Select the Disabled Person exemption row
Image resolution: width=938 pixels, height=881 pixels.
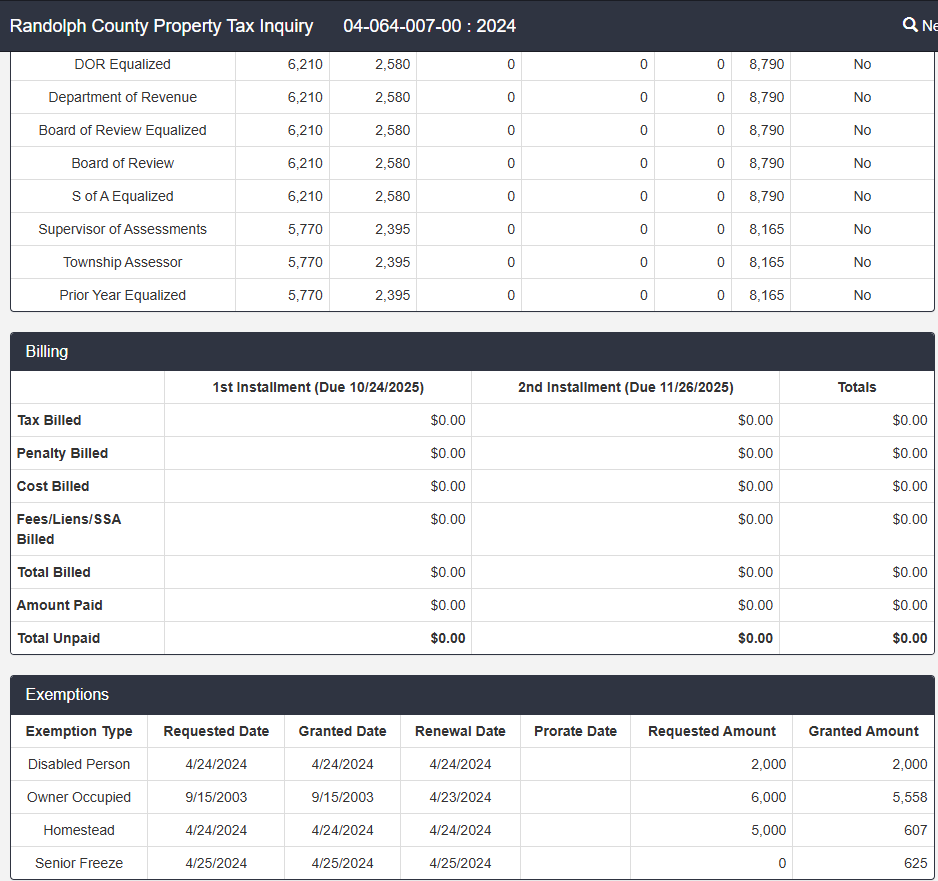pos(79,764)
